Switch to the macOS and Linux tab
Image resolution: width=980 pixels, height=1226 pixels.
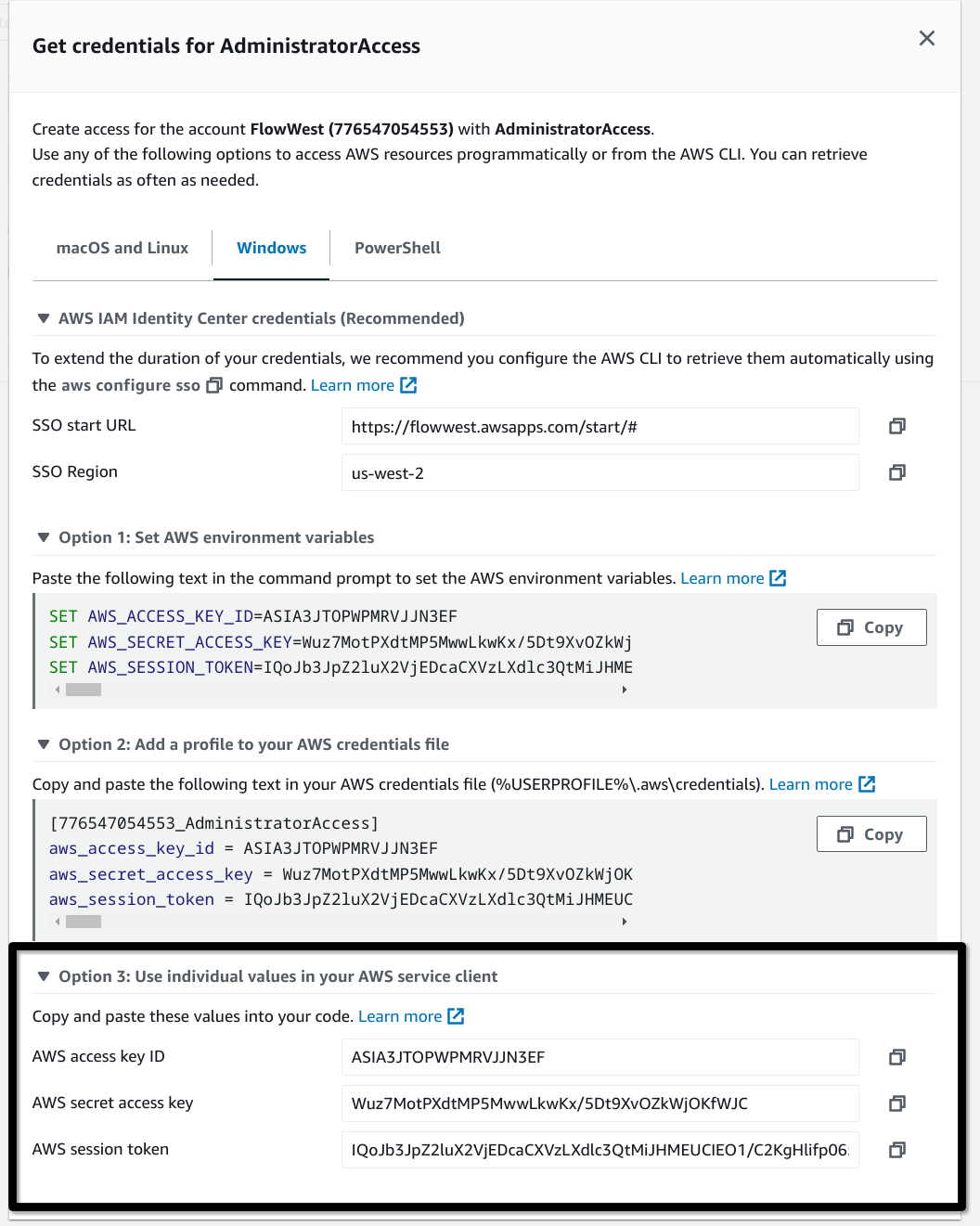[x=122, y=248]
